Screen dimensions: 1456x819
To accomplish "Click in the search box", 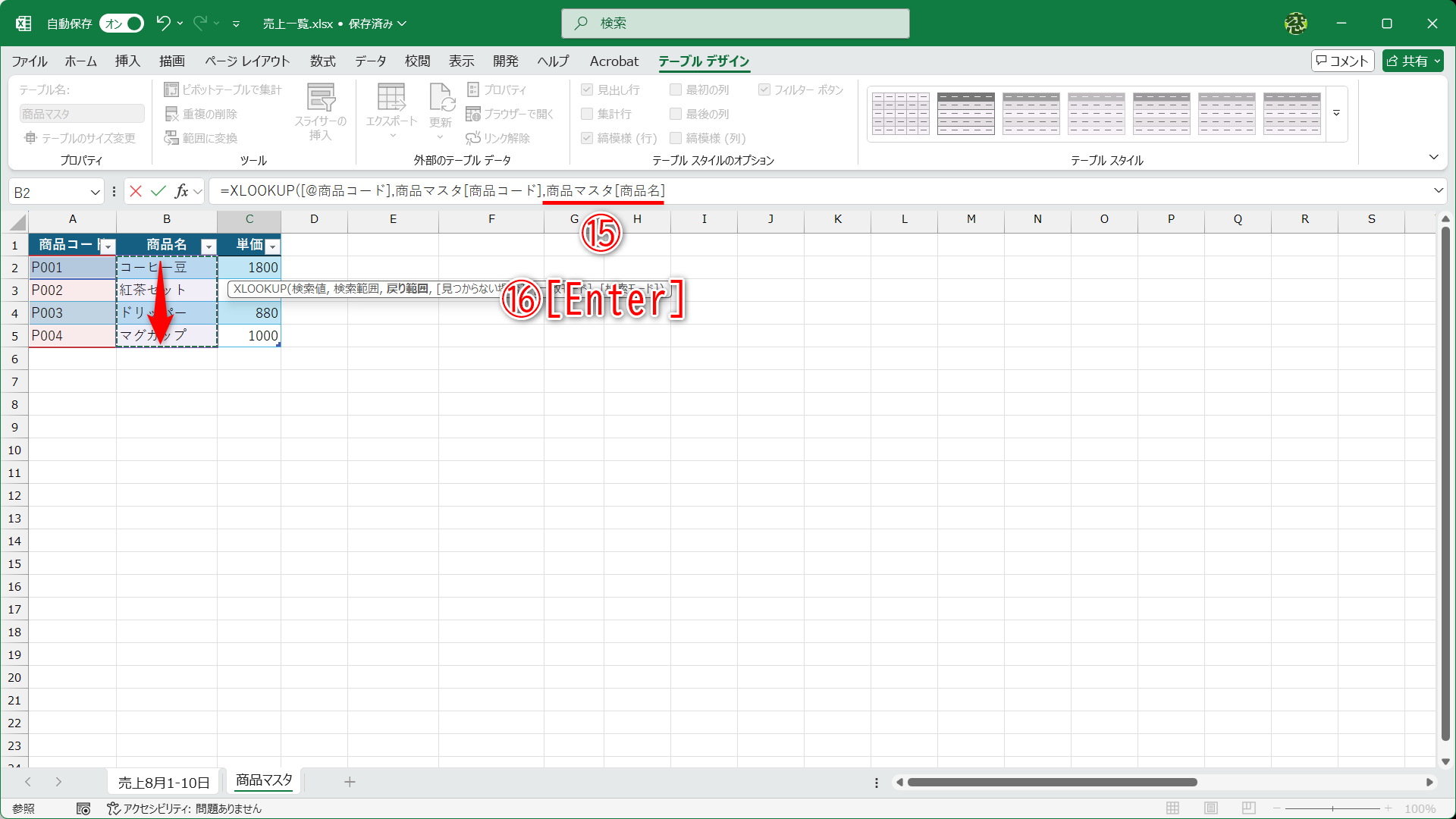I will pyautogui.click(x=736, y=24).
